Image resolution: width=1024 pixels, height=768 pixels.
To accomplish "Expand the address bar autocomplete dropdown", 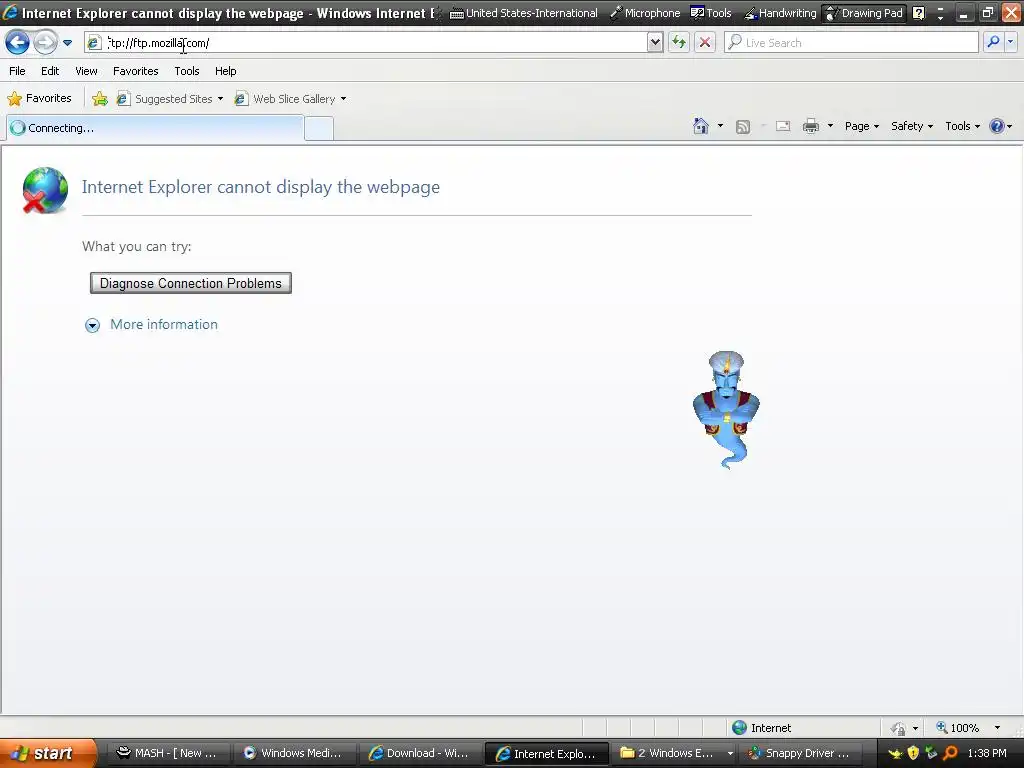I will 655,42.
